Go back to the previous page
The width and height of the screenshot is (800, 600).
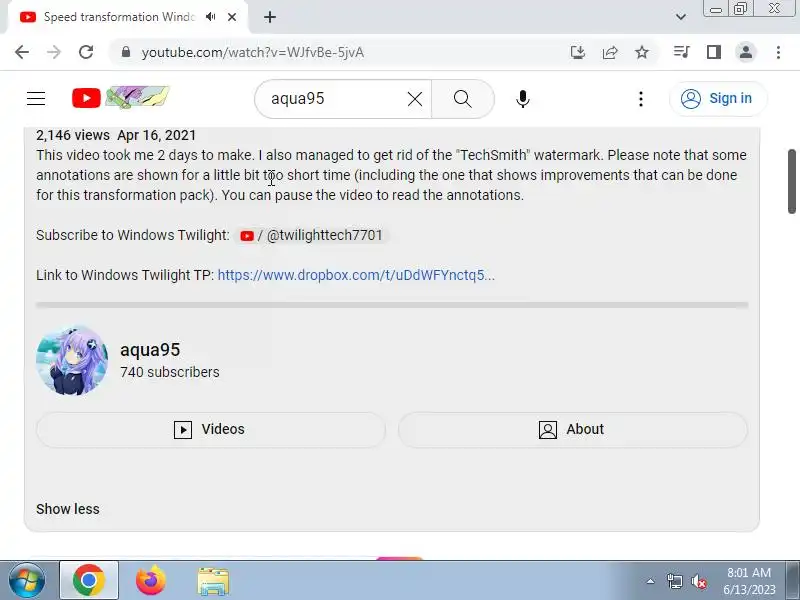(x=22, y=52)
